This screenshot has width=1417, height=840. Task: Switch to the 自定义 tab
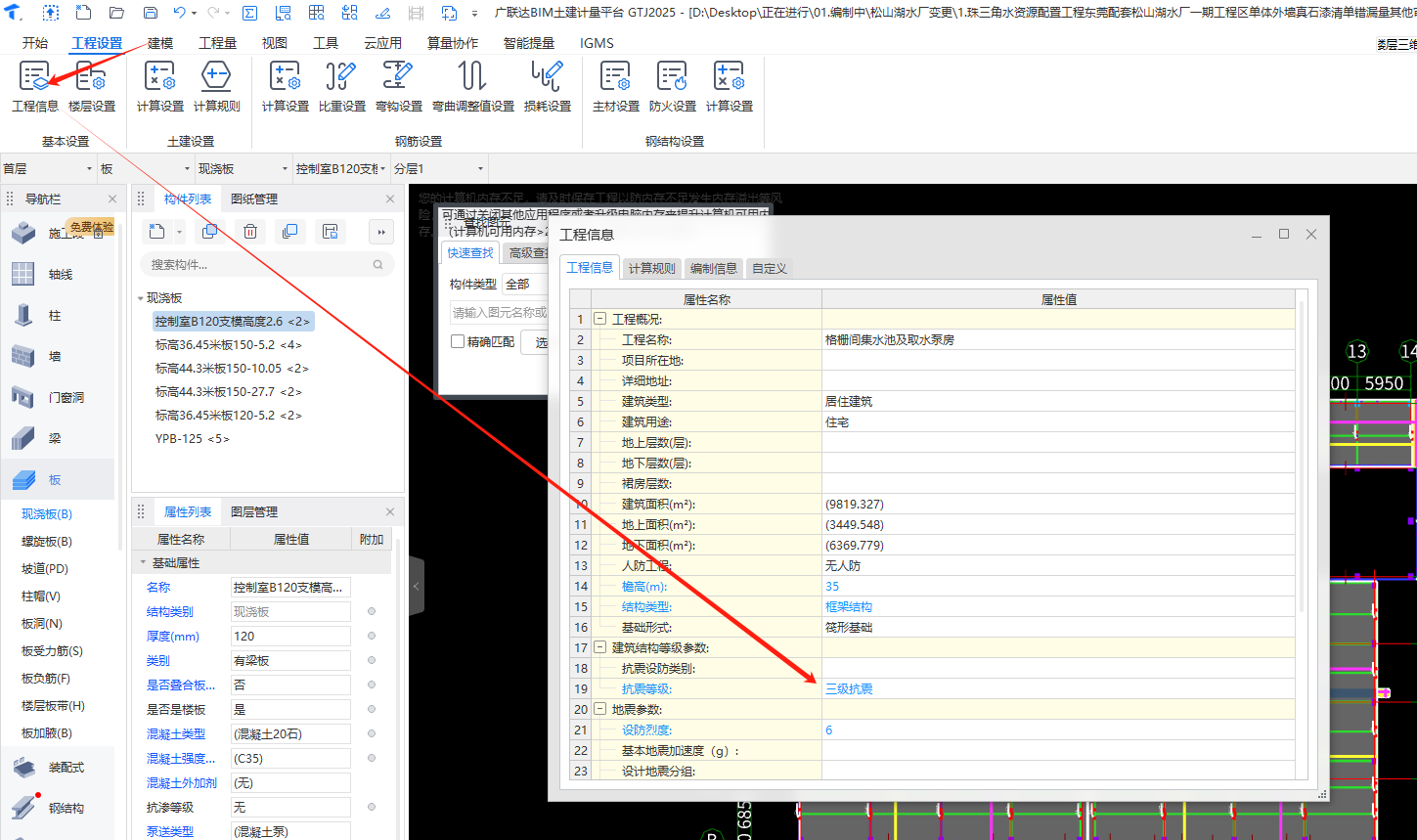[x=770, y=268]
